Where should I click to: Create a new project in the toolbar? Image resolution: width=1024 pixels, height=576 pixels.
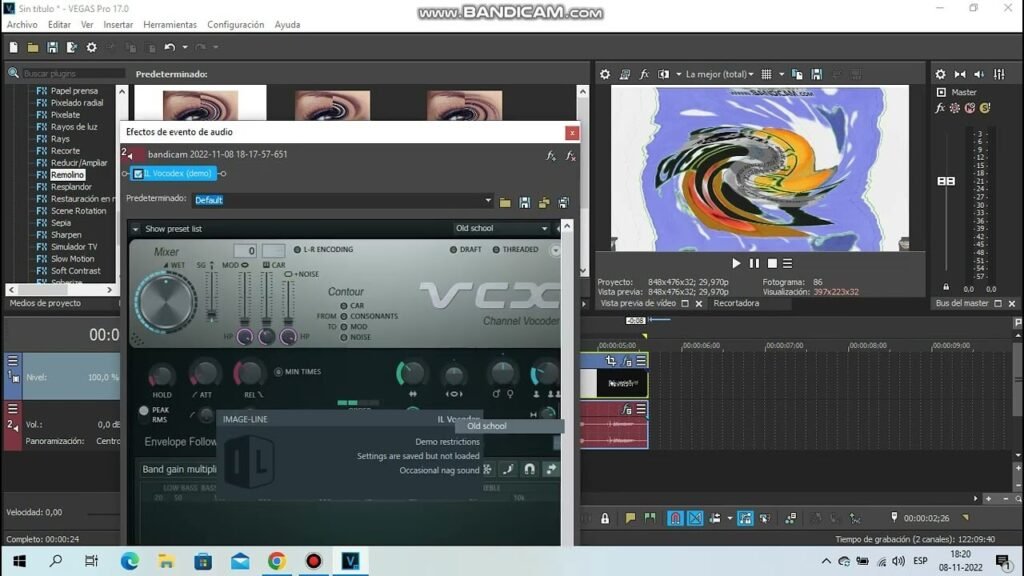tap(13, 47)
